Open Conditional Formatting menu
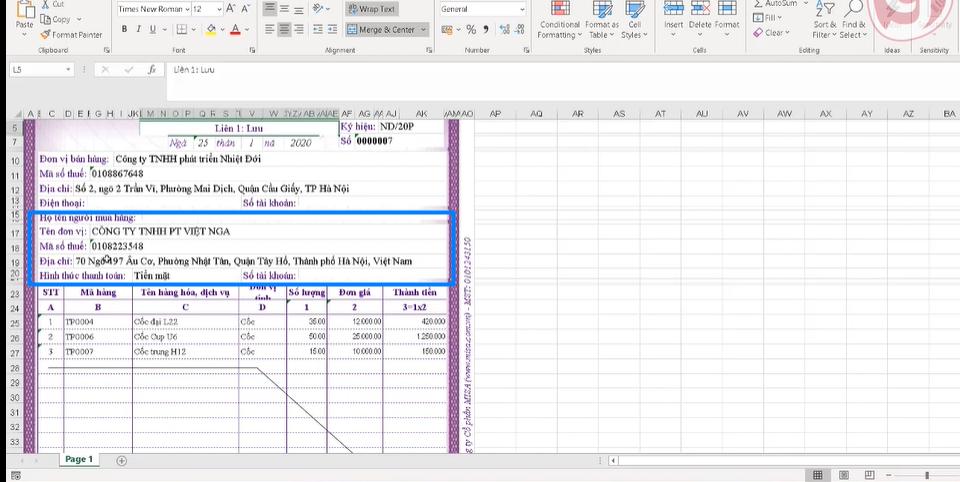The width and height of the screenshot is (960, 482). [560, 20]
